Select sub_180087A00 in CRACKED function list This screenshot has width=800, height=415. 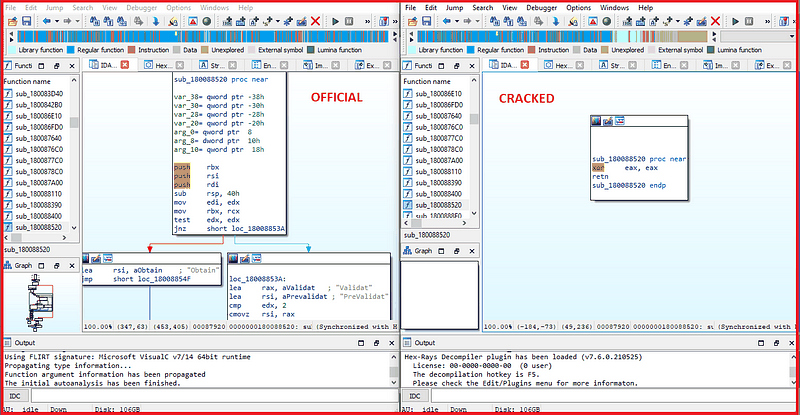pyautogui.click(x=439, y=160)
